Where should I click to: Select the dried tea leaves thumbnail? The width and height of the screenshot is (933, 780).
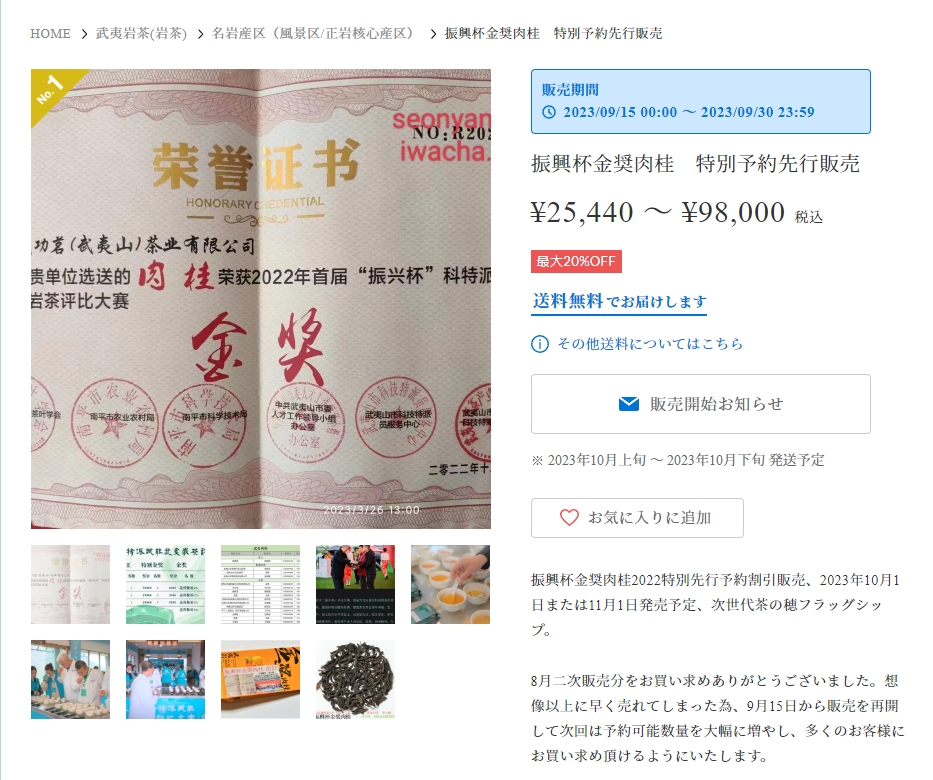point(355,679)
